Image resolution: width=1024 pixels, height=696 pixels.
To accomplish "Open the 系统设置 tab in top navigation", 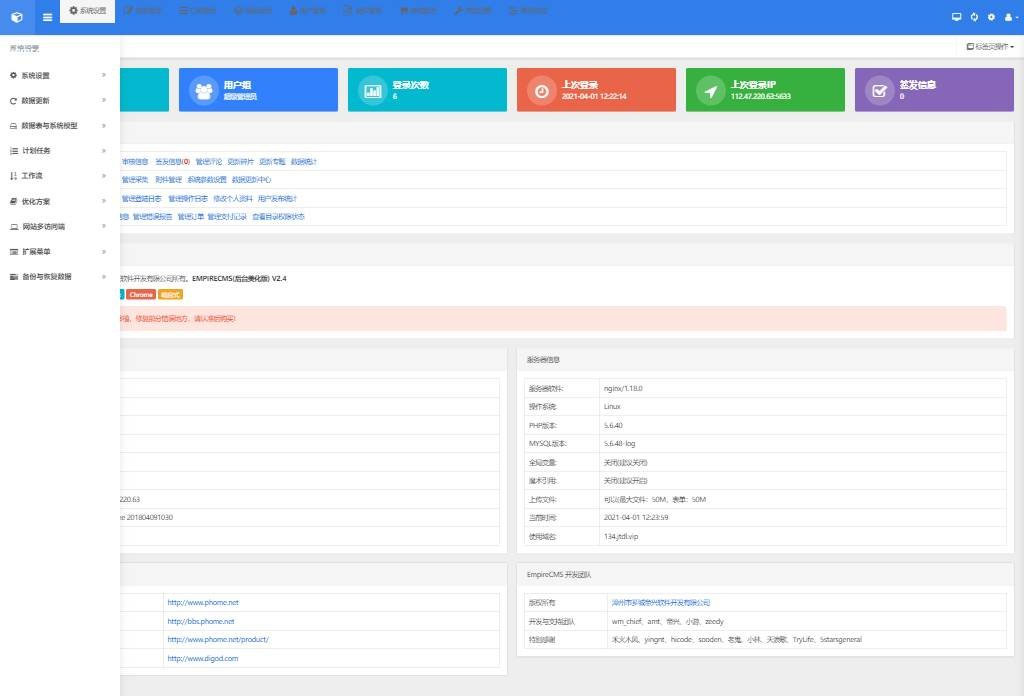I will click(x=88, y=11).
